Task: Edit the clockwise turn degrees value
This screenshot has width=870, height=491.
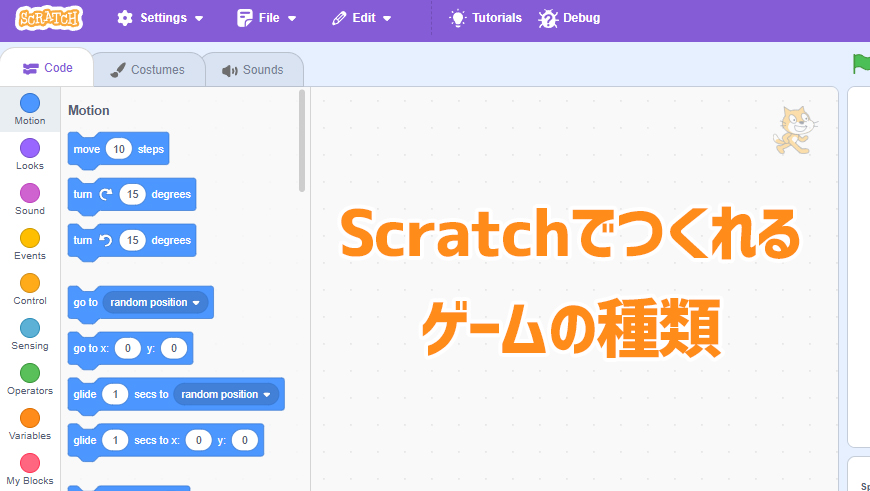Action: pos(132,195)
